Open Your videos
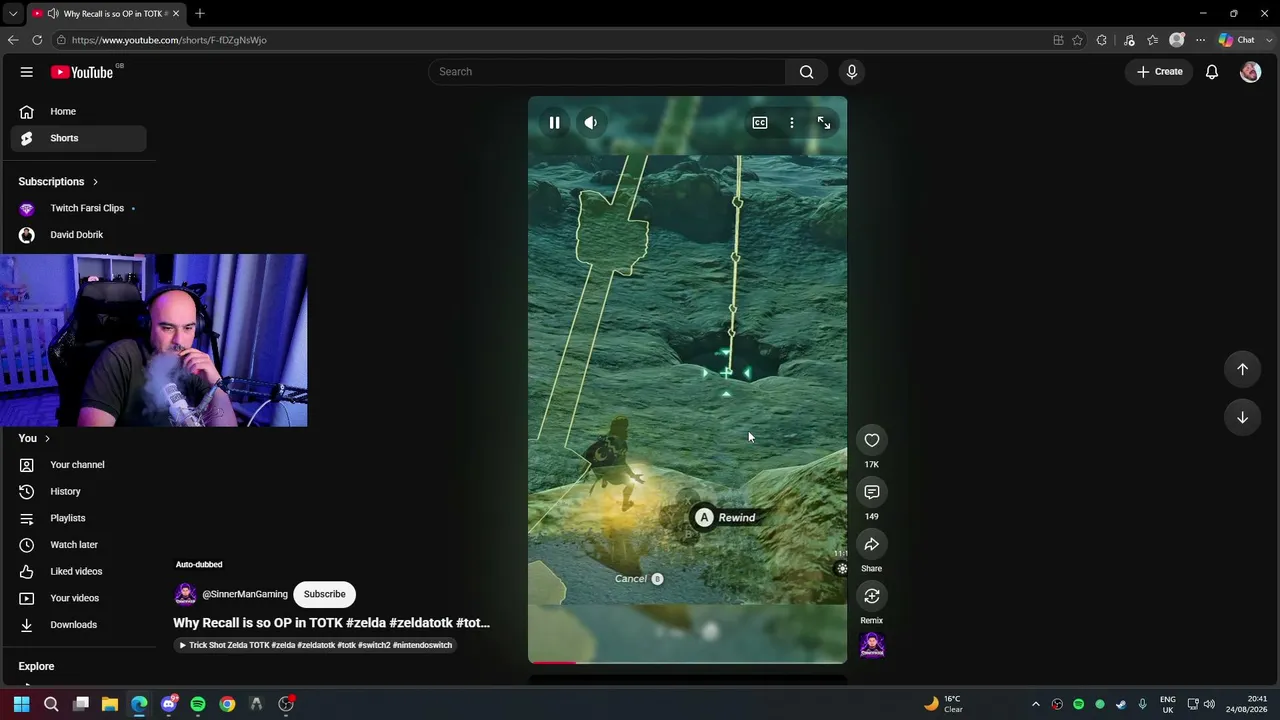 (78, 598)
